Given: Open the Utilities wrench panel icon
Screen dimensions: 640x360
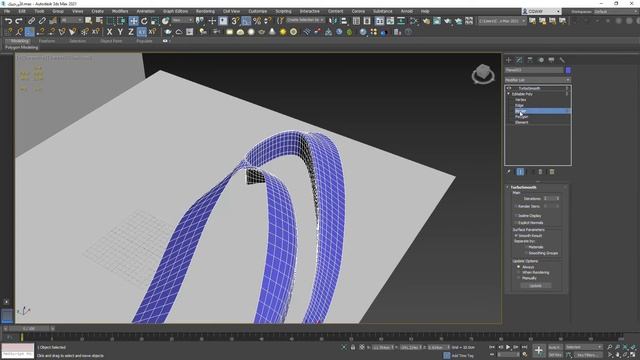Looking at the screenshot, I should (x=562, y=60).
